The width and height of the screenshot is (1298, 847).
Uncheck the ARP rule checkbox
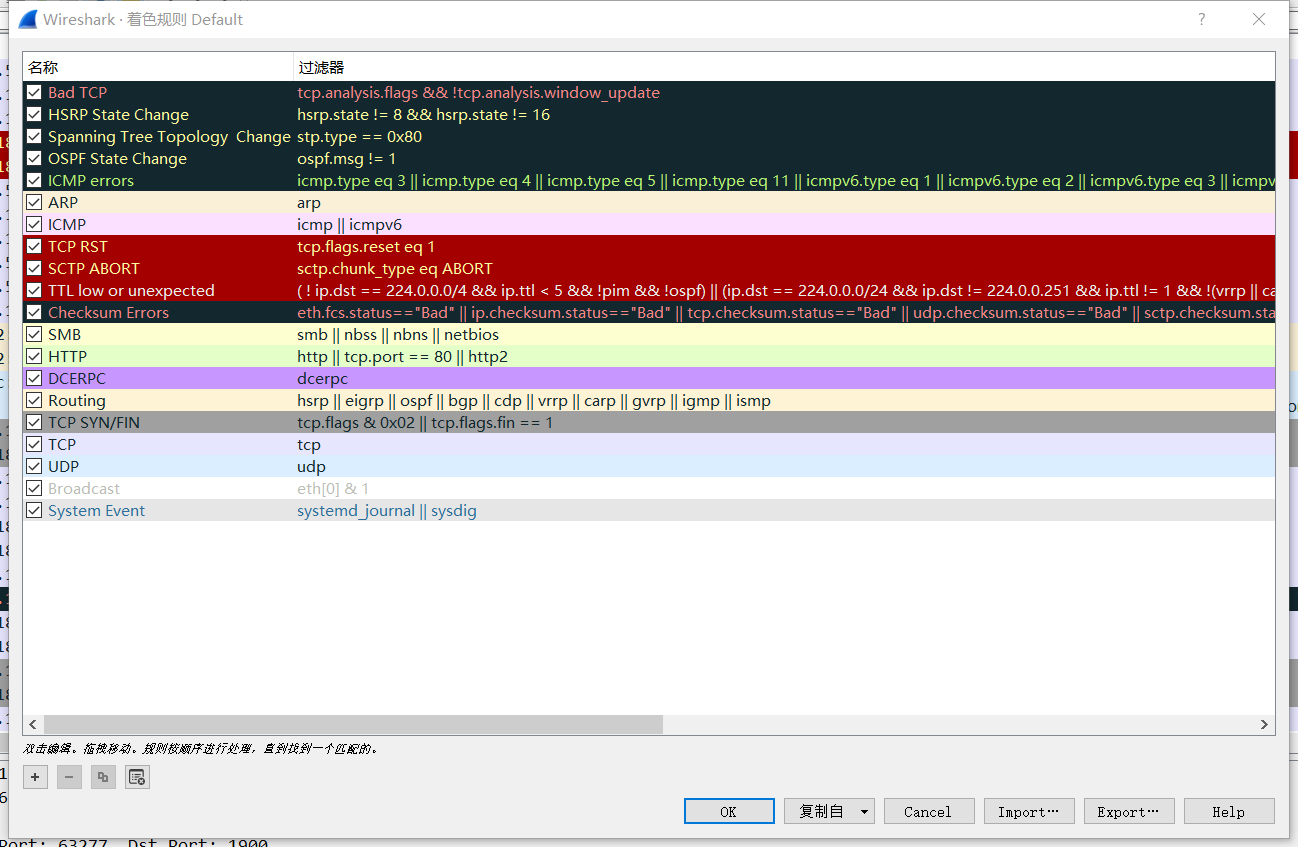click(x=34, y=202)
